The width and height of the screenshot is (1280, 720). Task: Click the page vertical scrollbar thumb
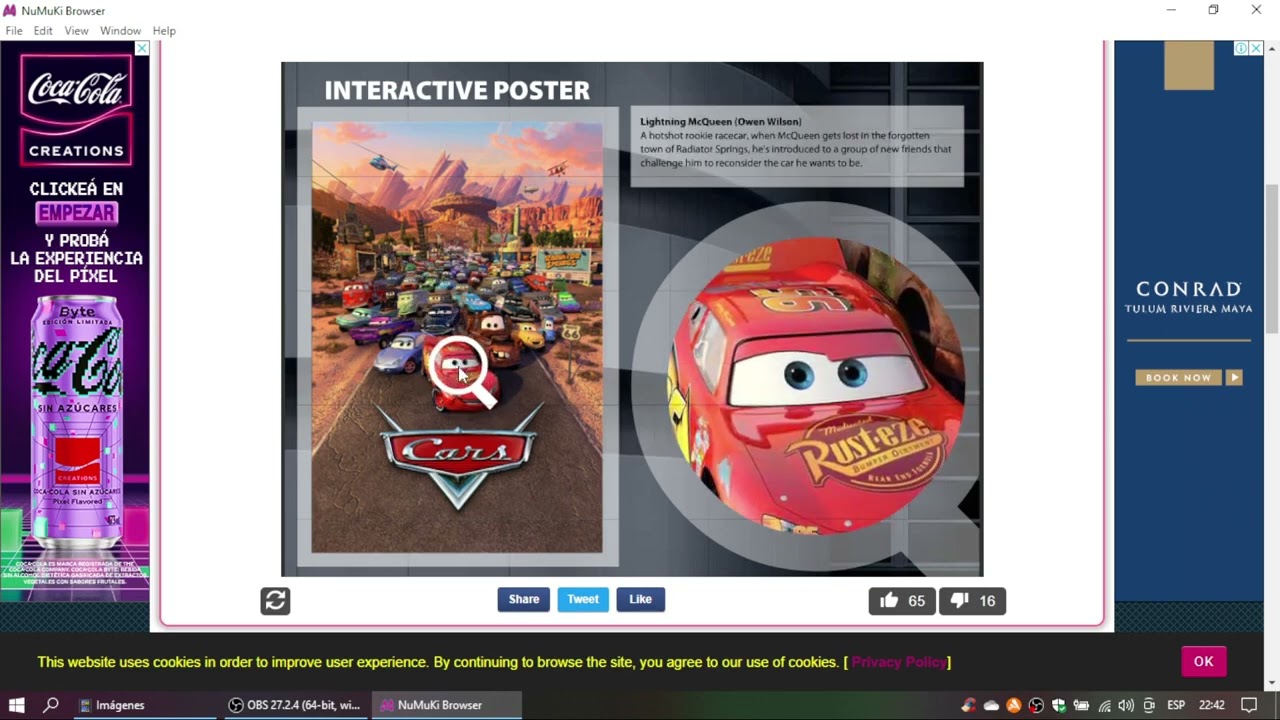pyautogui.click(x=1272, y=260)
